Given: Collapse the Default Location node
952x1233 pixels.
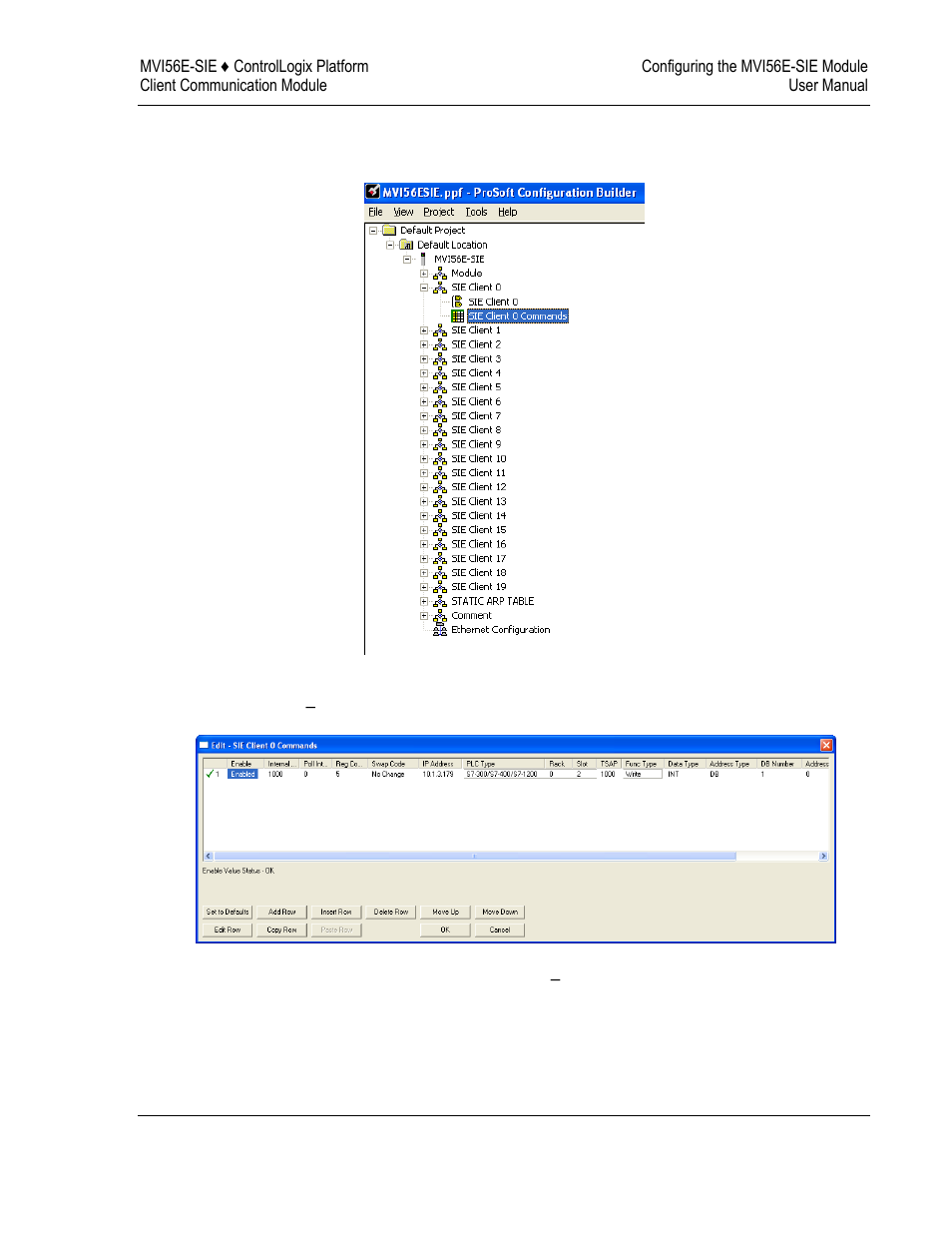Looking at the screenshot, I should 390,245.
